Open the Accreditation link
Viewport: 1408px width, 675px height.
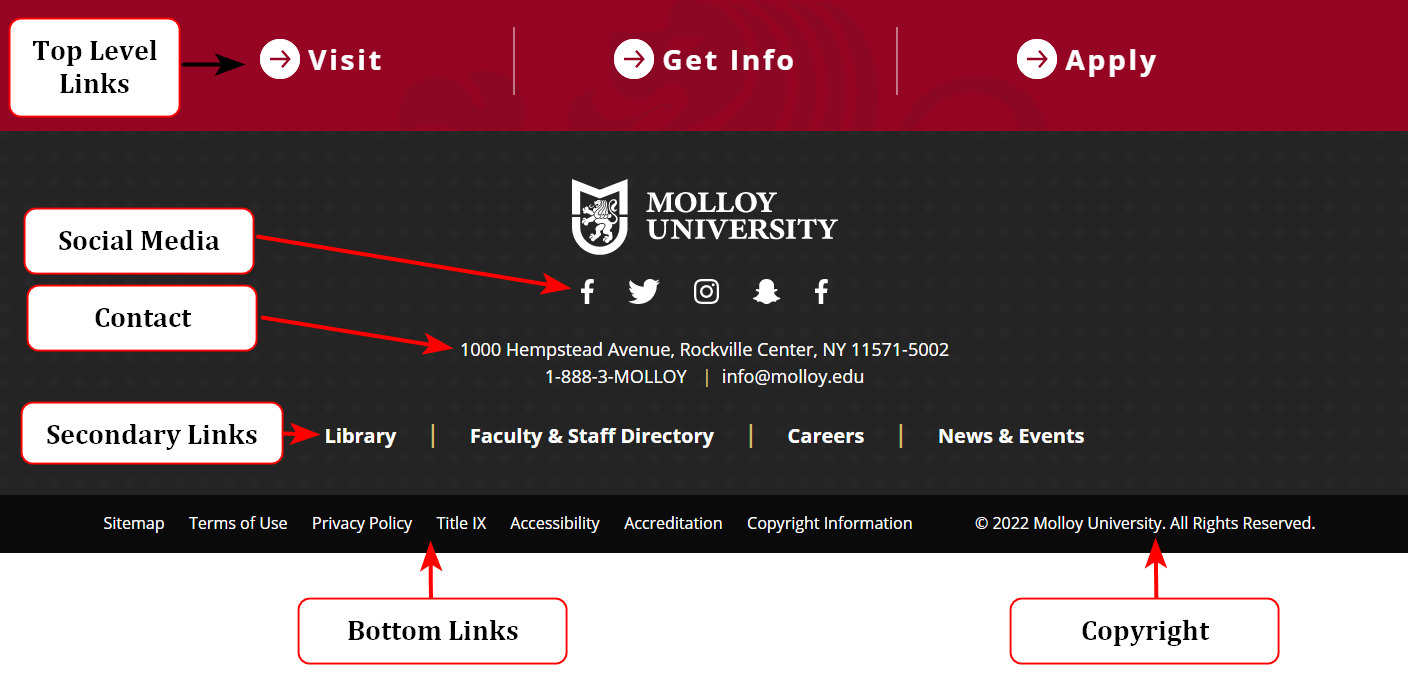click(x=673, y=523)
